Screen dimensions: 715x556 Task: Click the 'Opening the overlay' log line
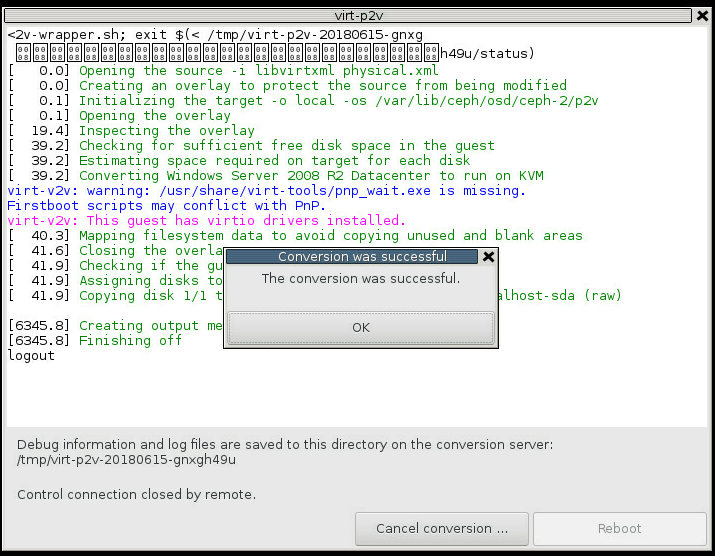(119, 115)
